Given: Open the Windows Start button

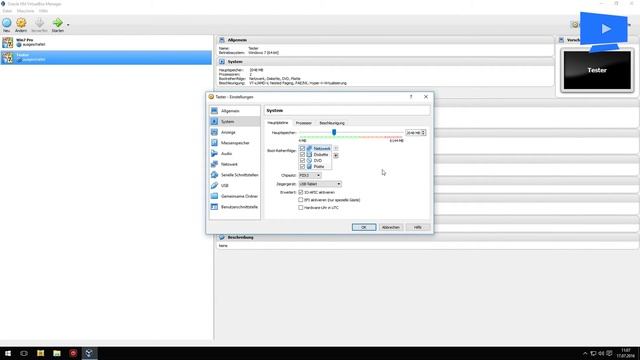Looking at the screenshot, I should pyautogui.click(x=8, y=353).
